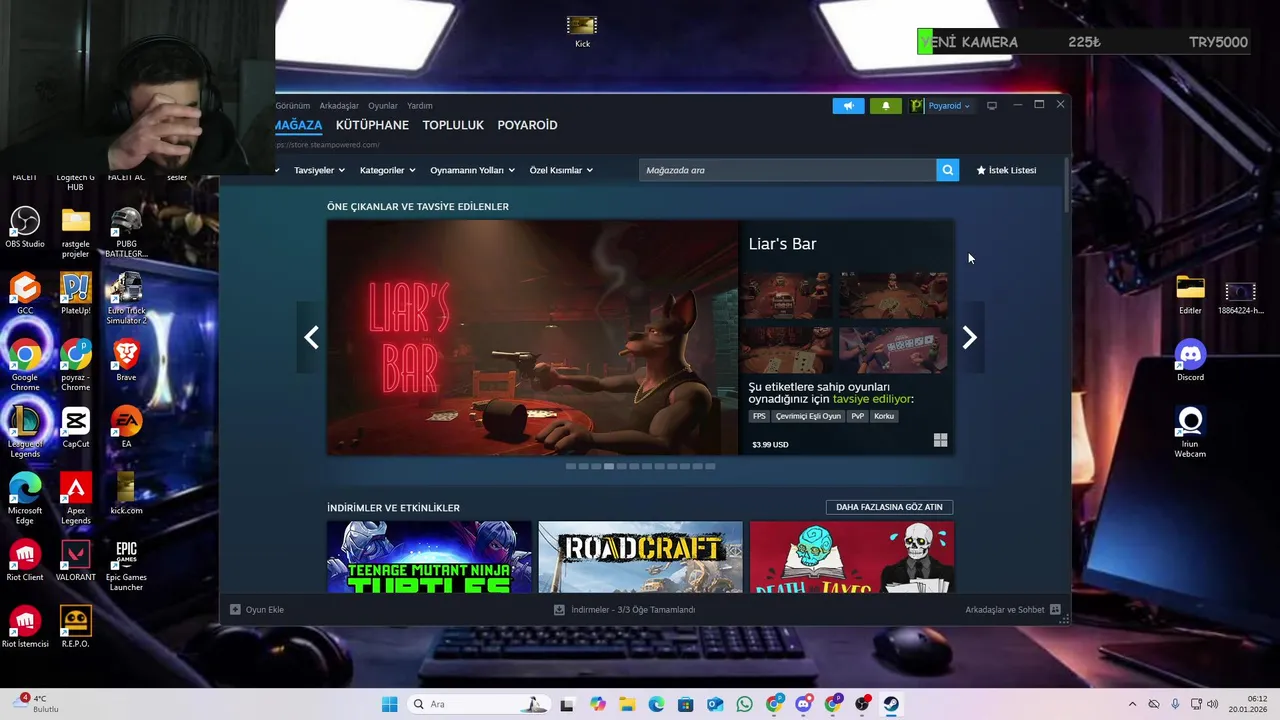Click the PvP tag on Liar's Bar

click(857, 416)
